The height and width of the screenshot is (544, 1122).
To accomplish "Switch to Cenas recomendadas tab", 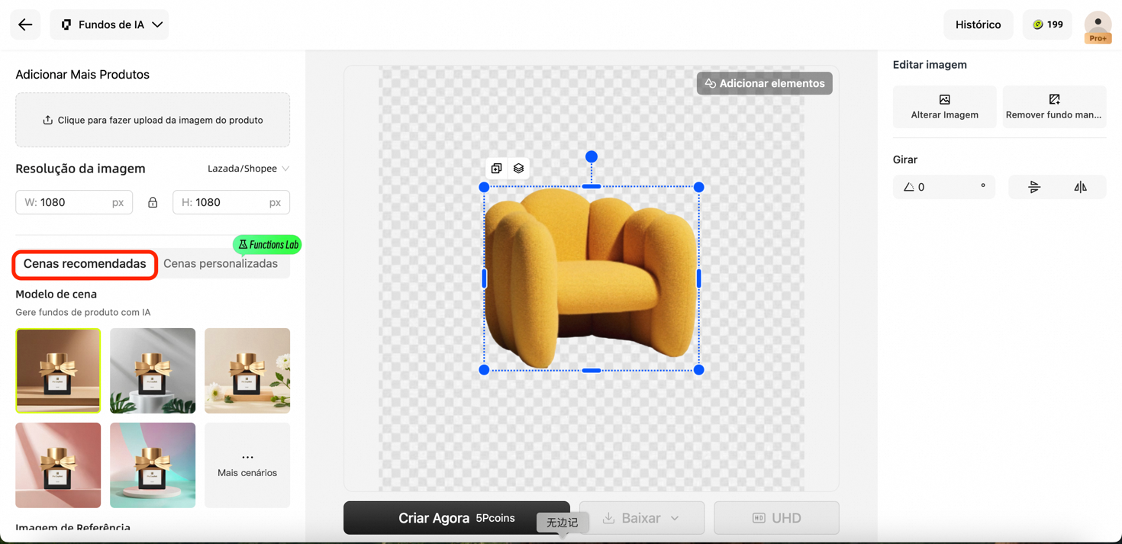I will pos(85,264).
